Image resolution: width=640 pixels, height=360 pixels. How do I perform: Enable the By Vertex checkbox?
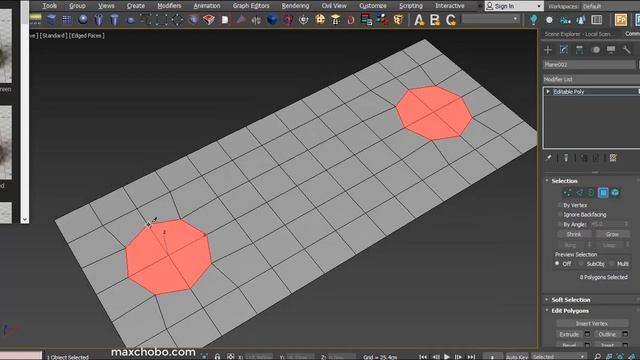(x=560, y=205)
